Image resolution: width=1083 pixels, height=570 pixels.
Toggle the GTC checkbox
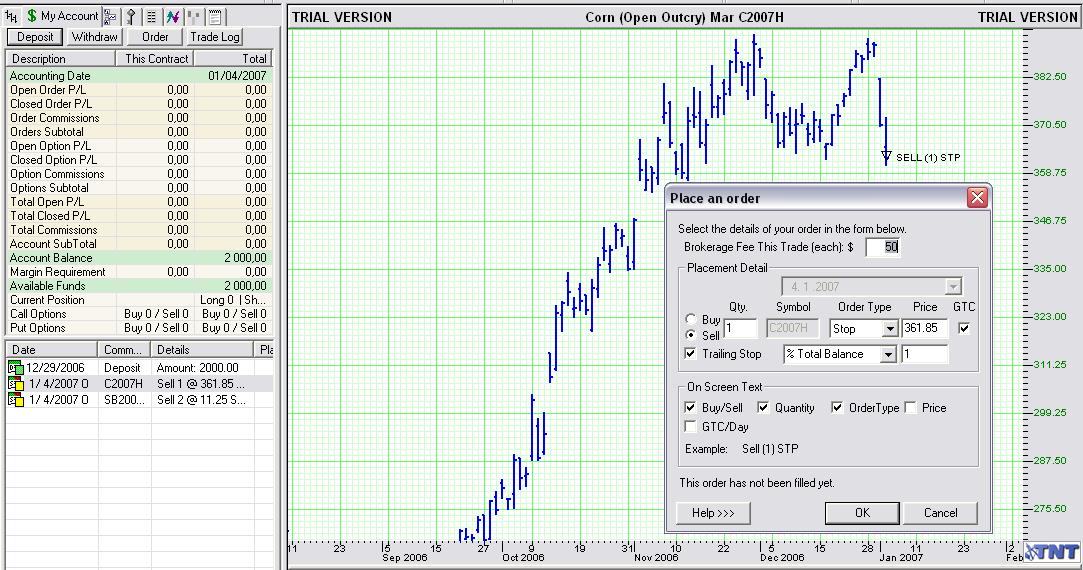pyautogui.click(x=964, y=328)
